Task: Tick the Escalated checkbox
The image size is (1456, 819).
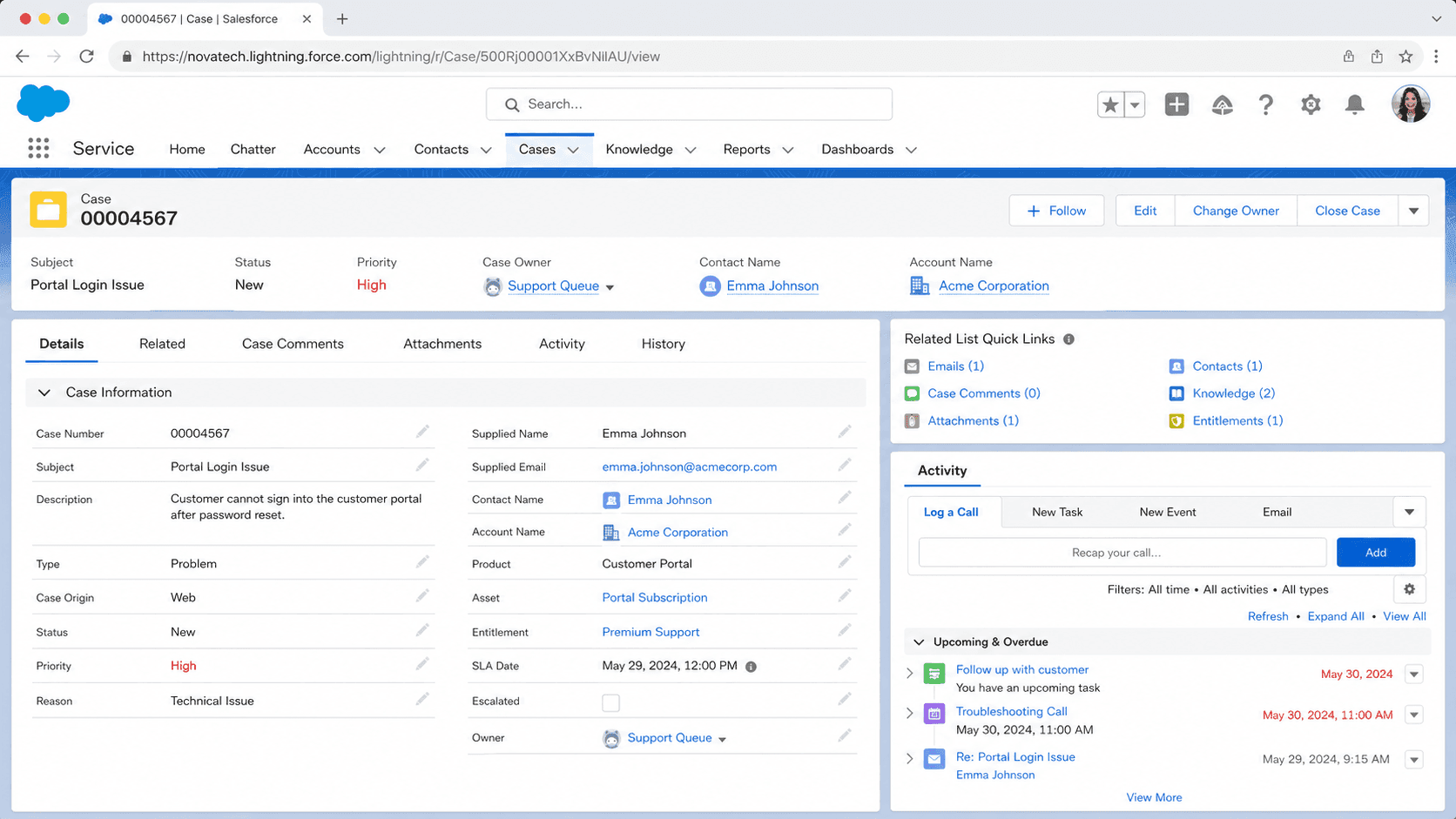Action: [x=611, y=702]
